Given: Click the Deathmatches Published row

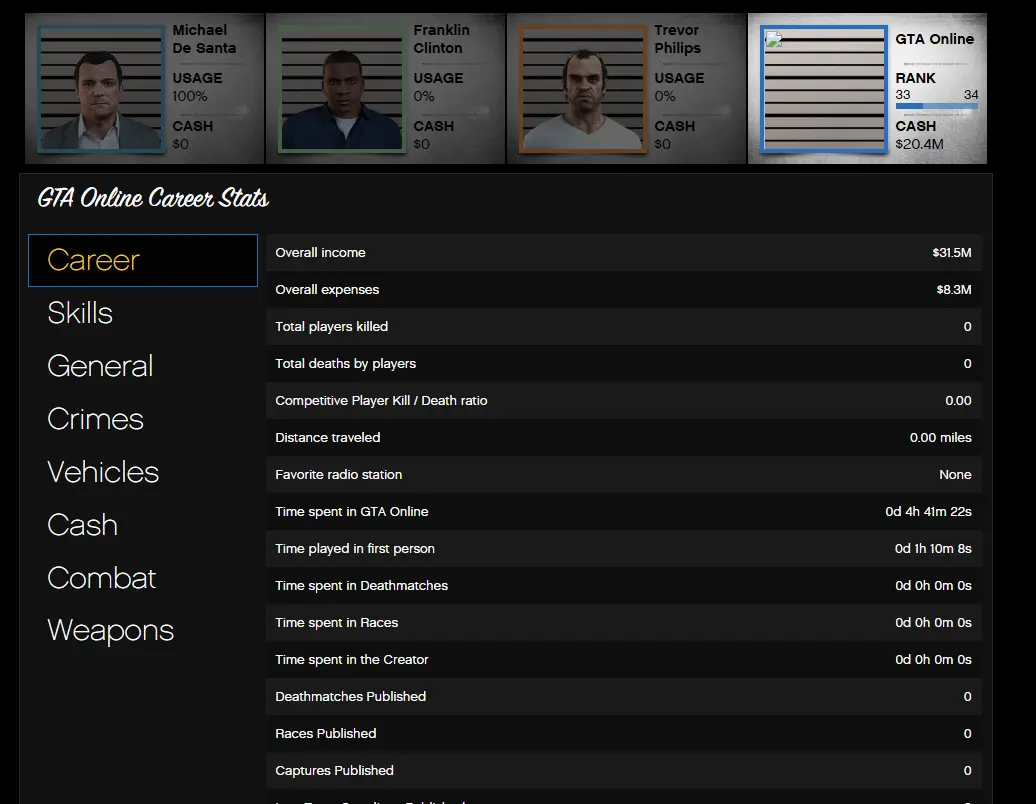Looking at the screenshot, I should point(624,696).
